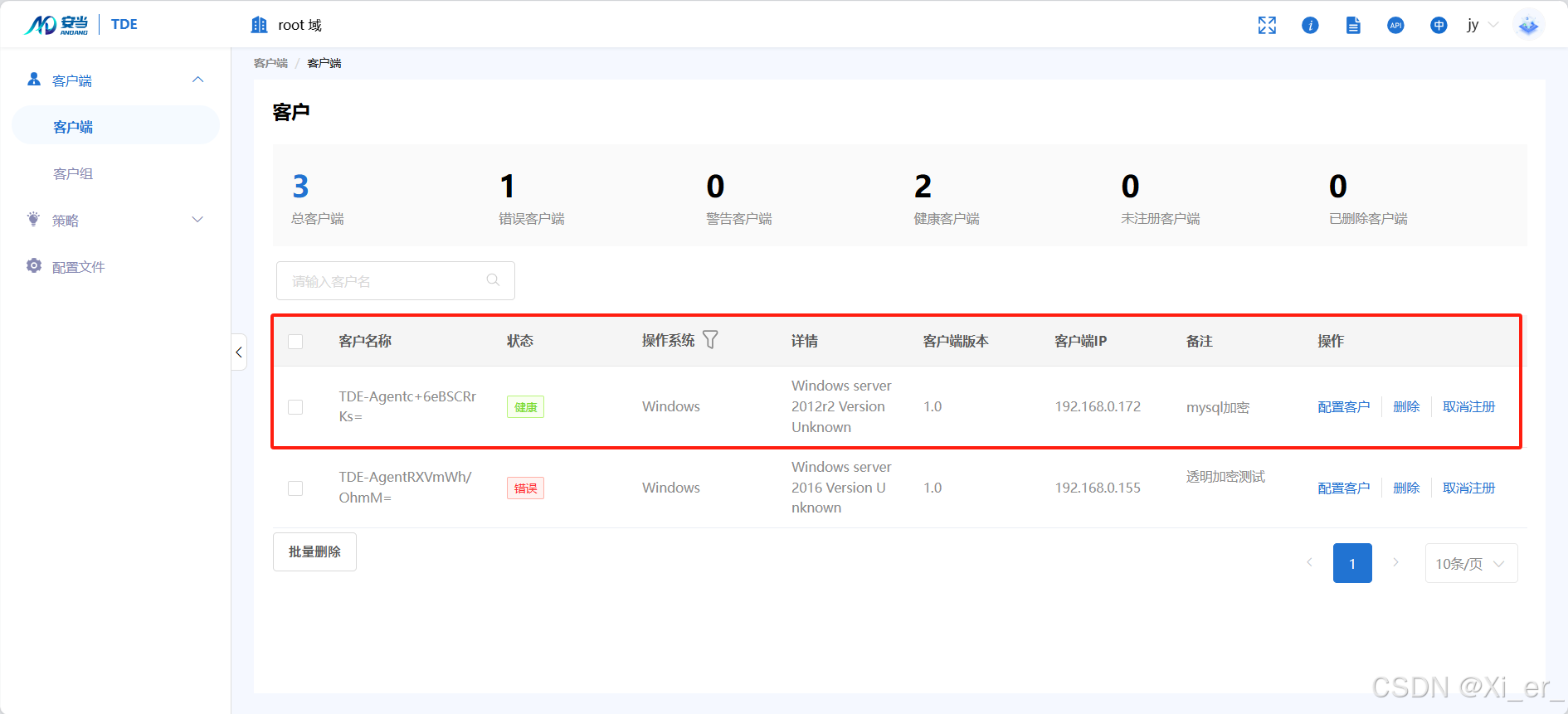Image resolution: width=1568 pixels, height=714 pixels.
Task: Click 取消注册 for 192.168.0.155 row
Action: [1468, 488]
